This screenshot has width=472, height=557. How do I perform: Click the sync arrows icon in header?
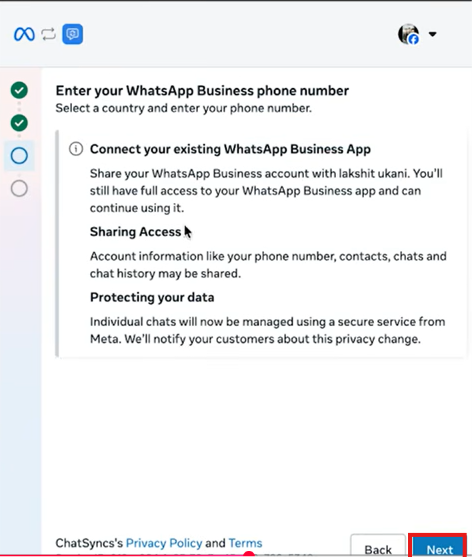(48, 34)
